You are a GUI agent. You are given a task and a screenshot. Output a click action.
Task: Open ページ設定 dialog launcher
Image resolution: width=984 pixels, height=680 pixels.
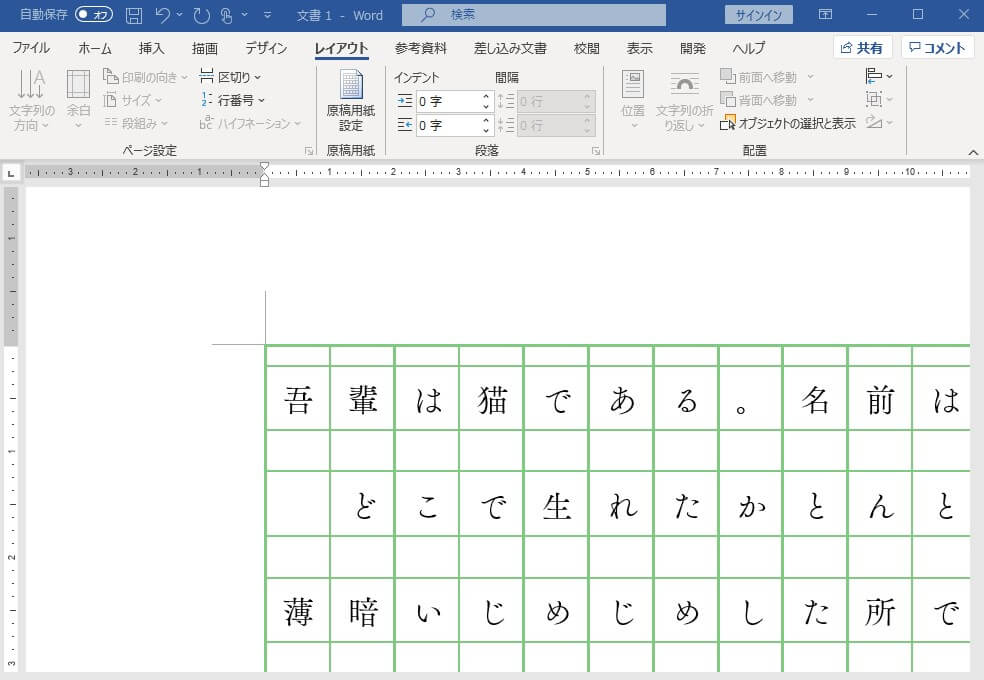[309, 151]
